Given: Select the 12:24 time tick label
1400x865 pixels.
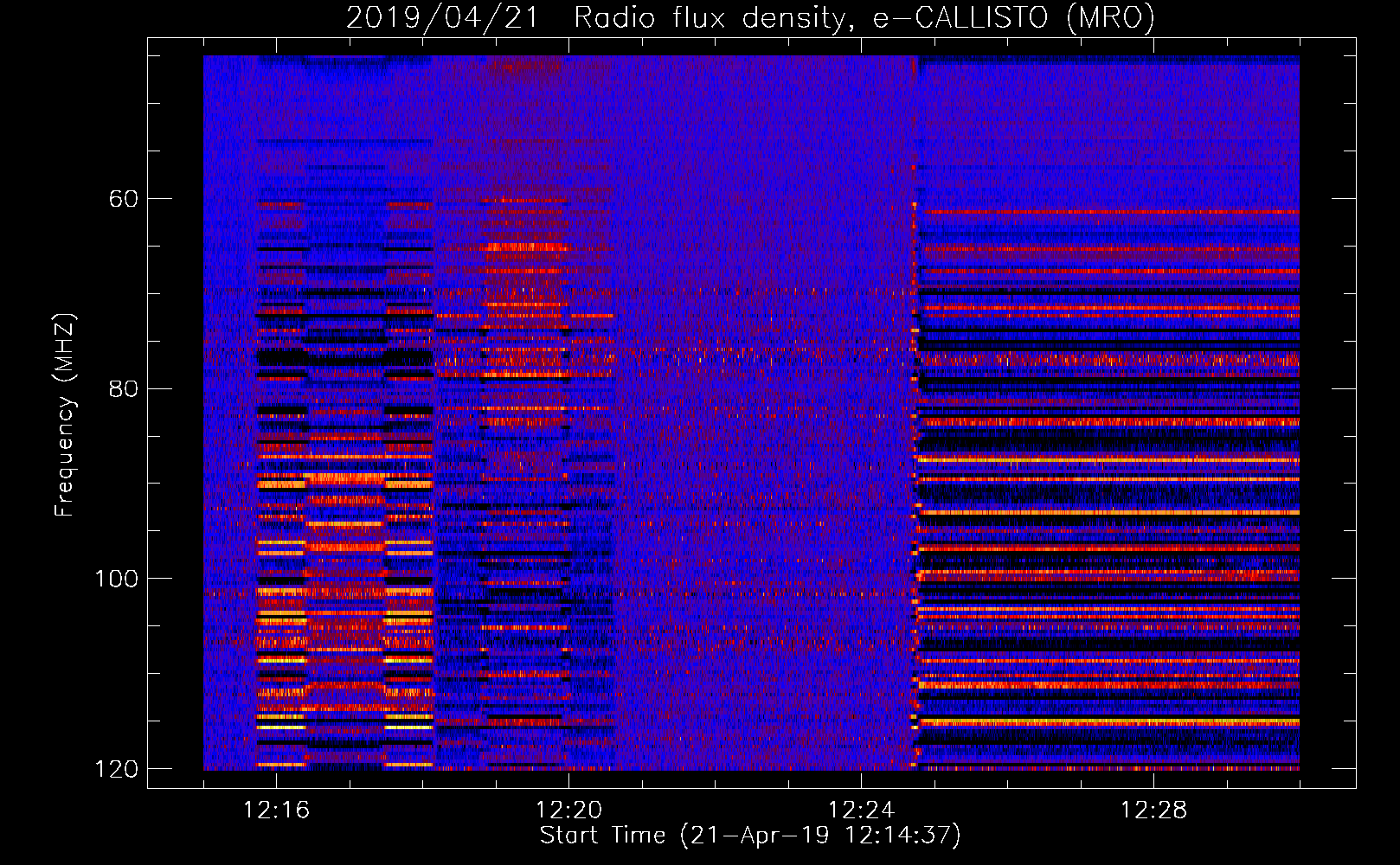Looking at the screenshot, I should click(861, 810).
